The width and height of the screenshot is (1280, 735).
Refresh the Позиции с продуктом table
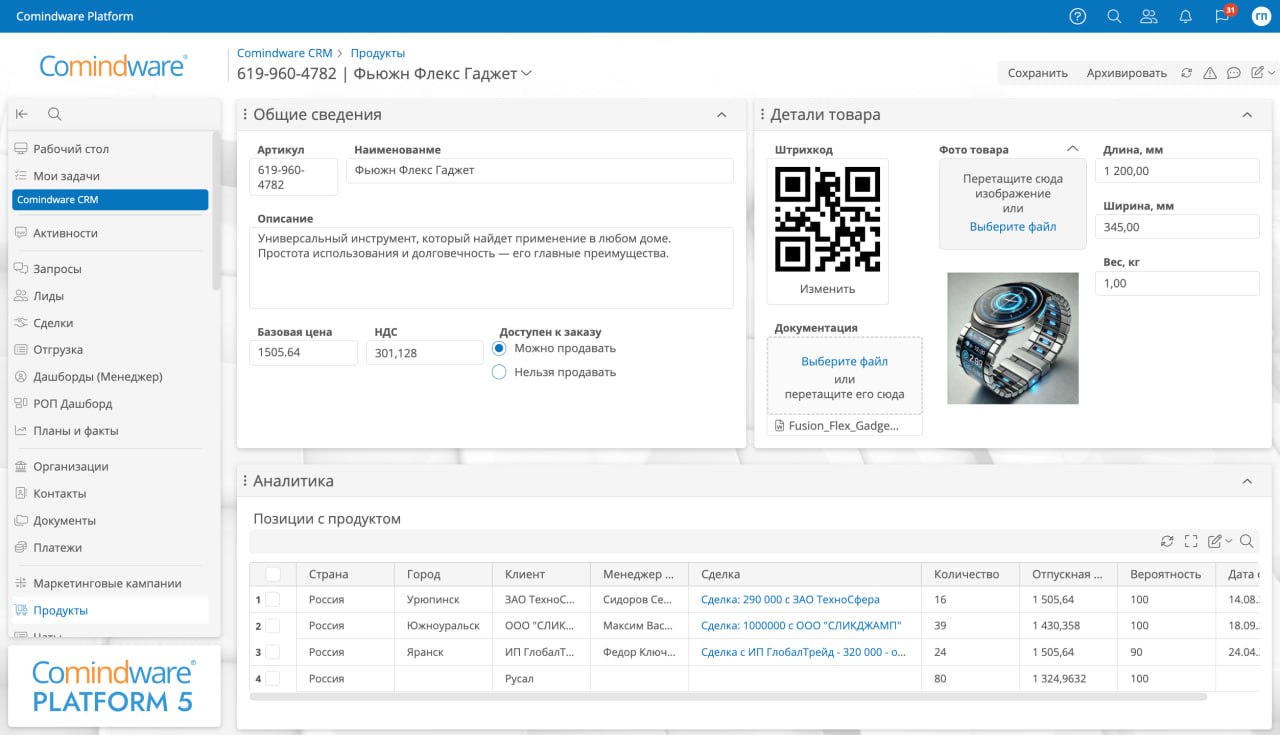pyautogui.click(x=1167, y=541)
